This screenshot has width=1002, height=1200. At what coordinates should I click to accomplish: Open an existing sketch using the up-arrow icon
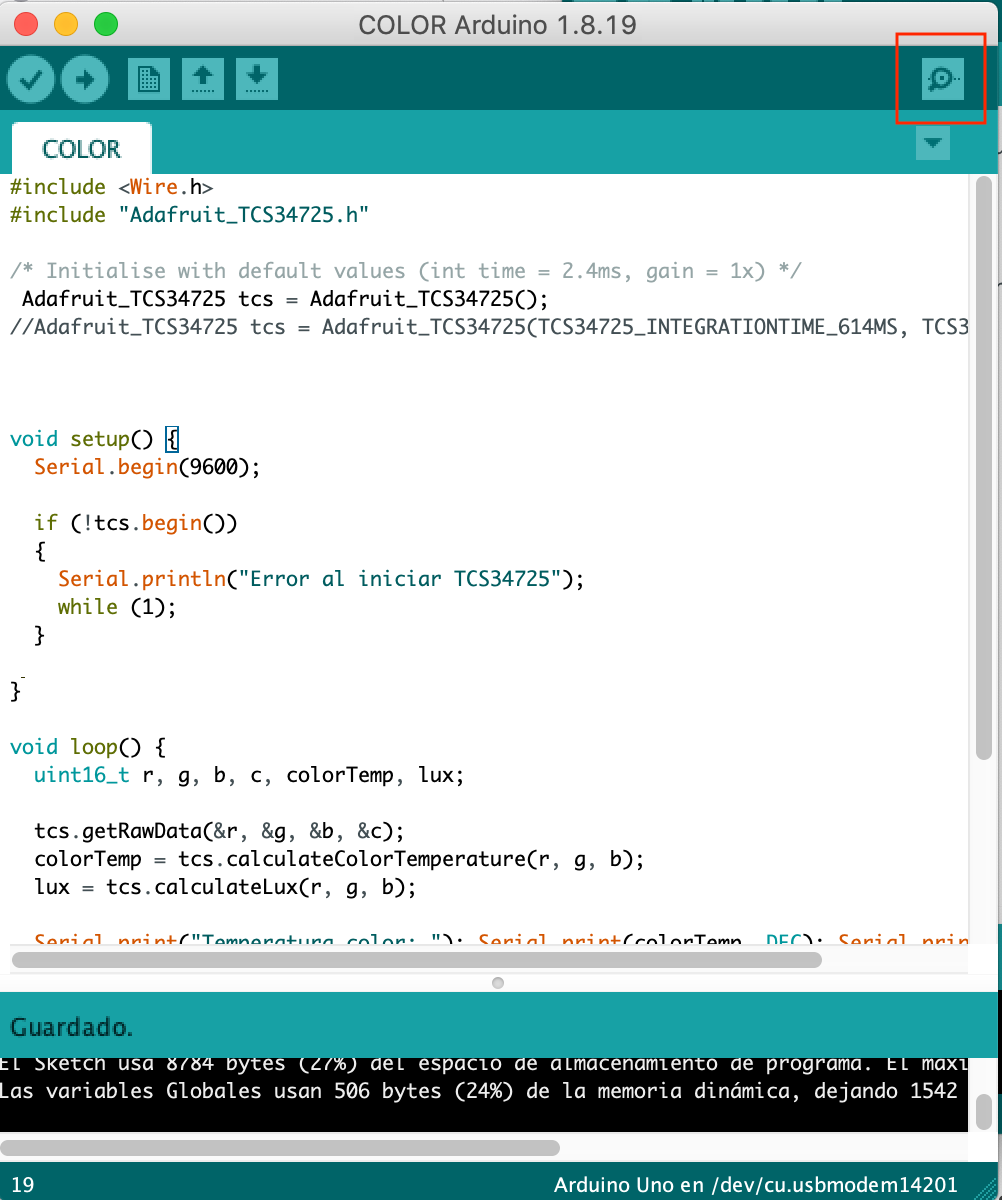[203, 80]
